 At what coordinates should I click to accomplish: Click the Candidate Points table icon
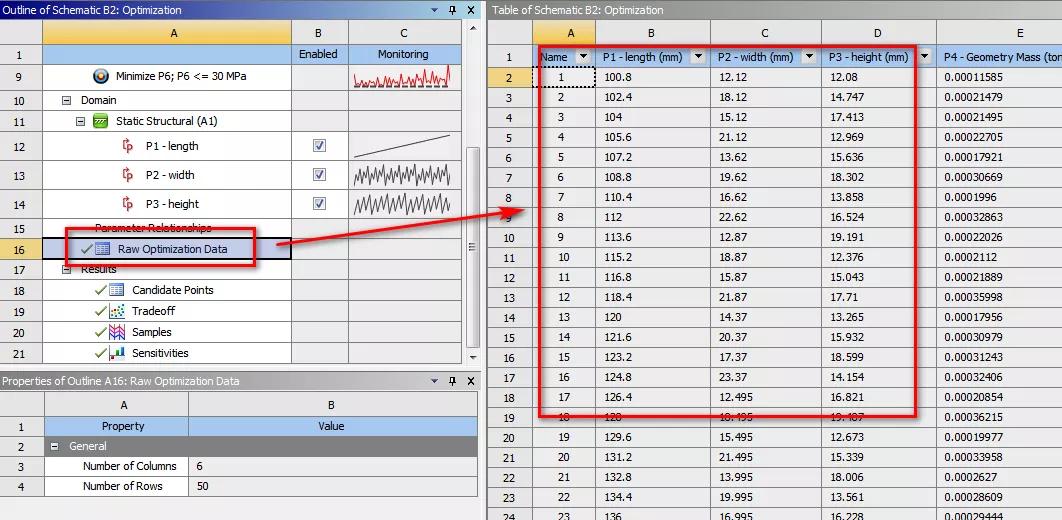116,290
